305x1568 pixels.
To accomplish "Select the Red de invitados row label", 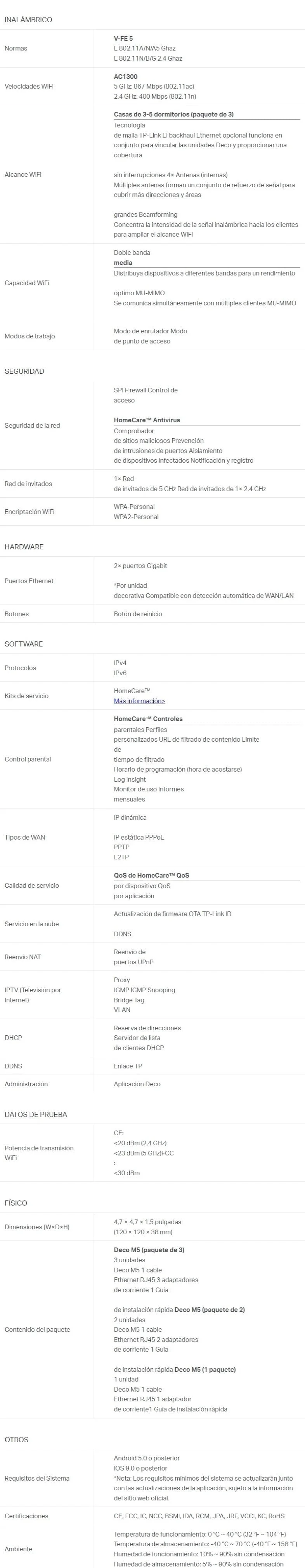I will coord(29,484).
